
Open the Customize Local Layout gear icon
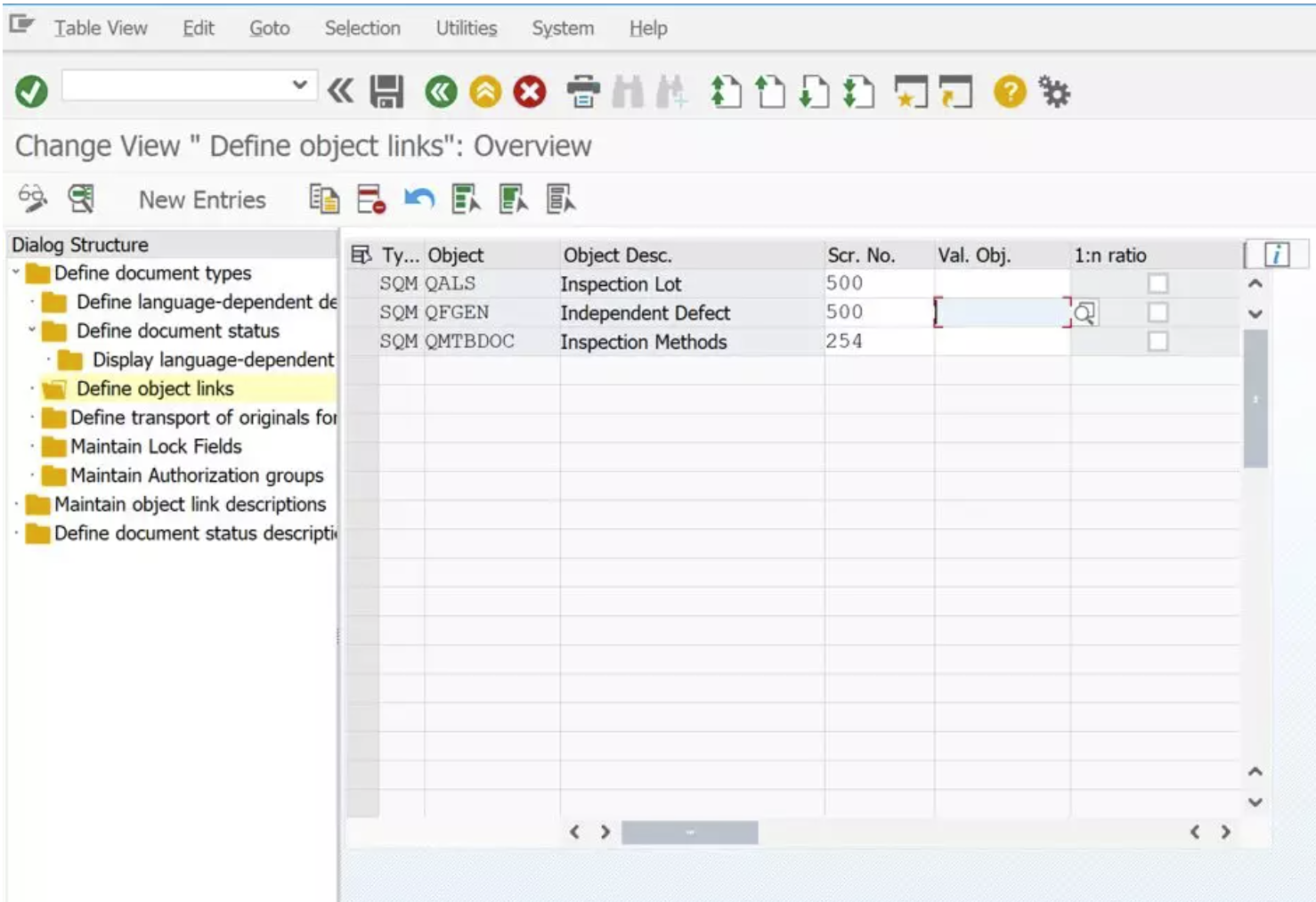[1055, 91]
